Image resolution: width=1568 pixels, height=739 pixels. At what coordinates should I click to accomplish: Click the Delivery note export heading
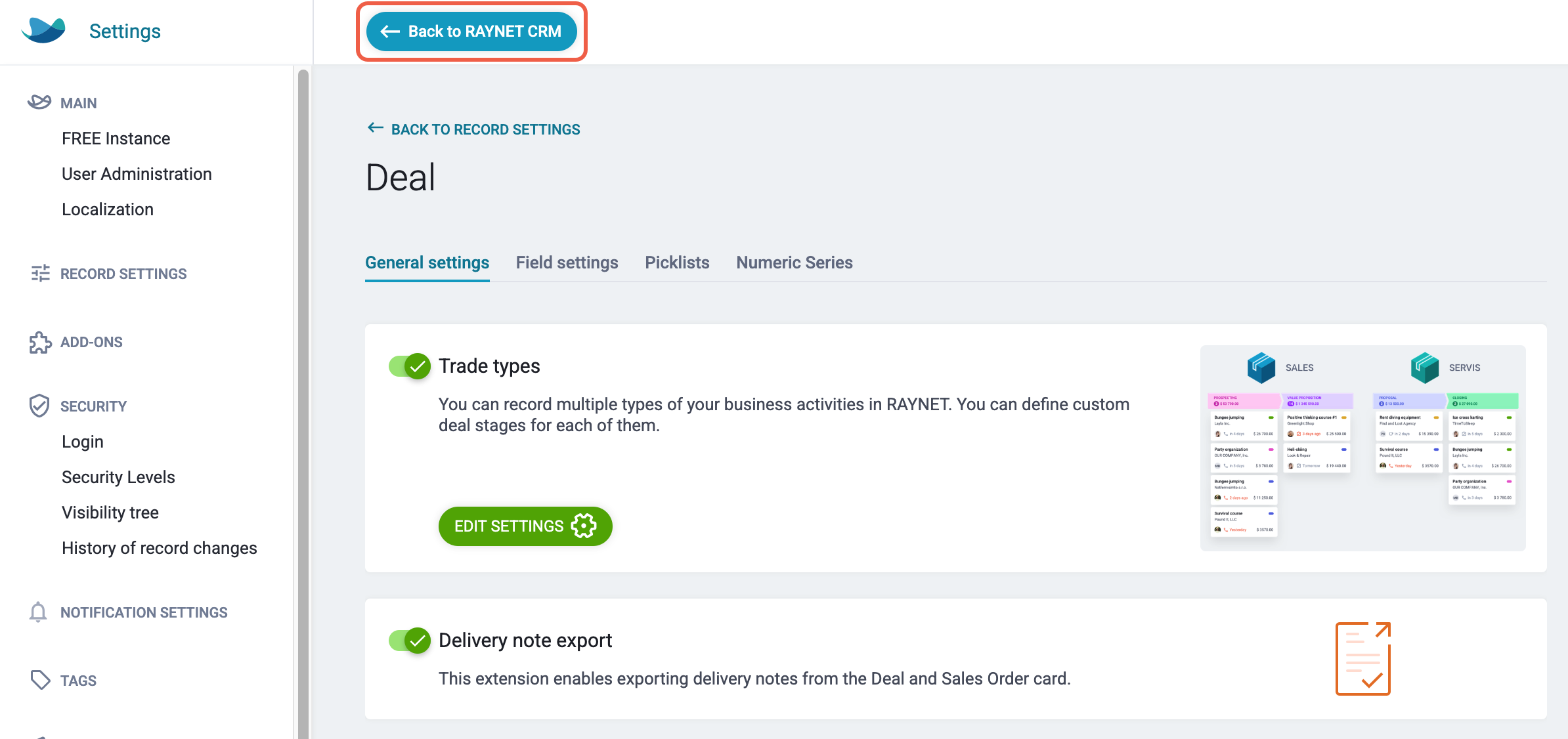click(x=525, y=641)
